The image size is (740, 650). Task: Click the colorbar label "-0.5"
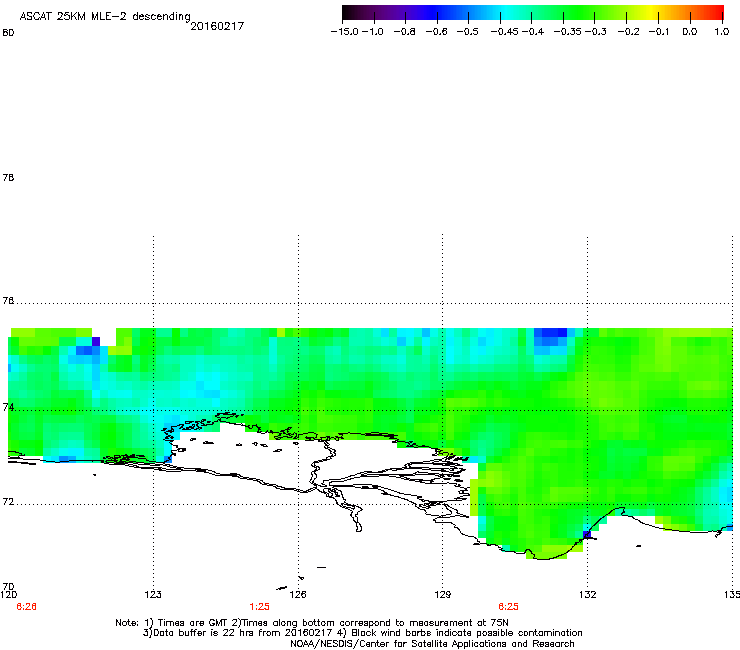[468, 32]
